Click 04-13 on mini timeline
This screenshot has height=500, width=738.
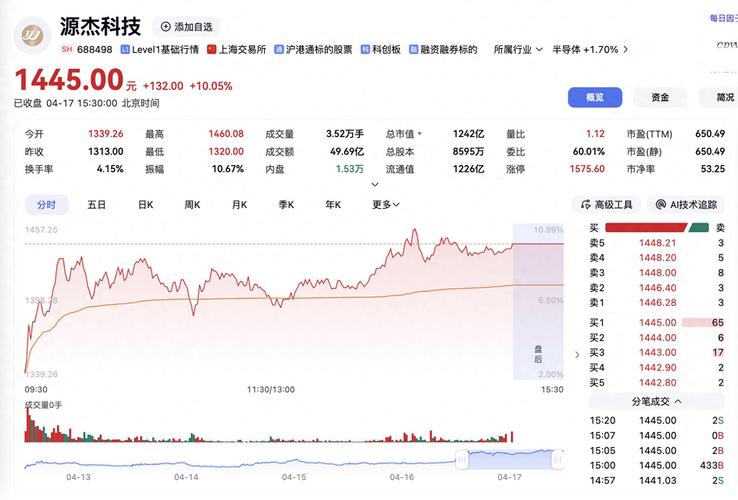coord(78,477)
